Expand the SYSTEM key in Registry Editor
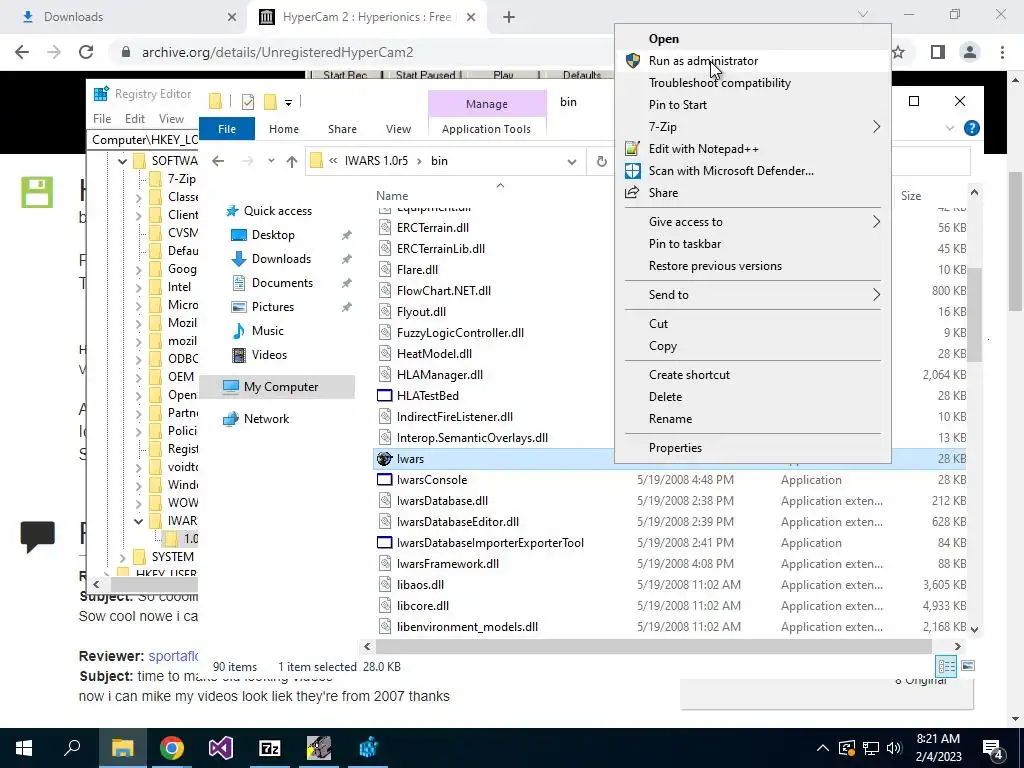The image size is (1024, 768). [x=122, y=557]
